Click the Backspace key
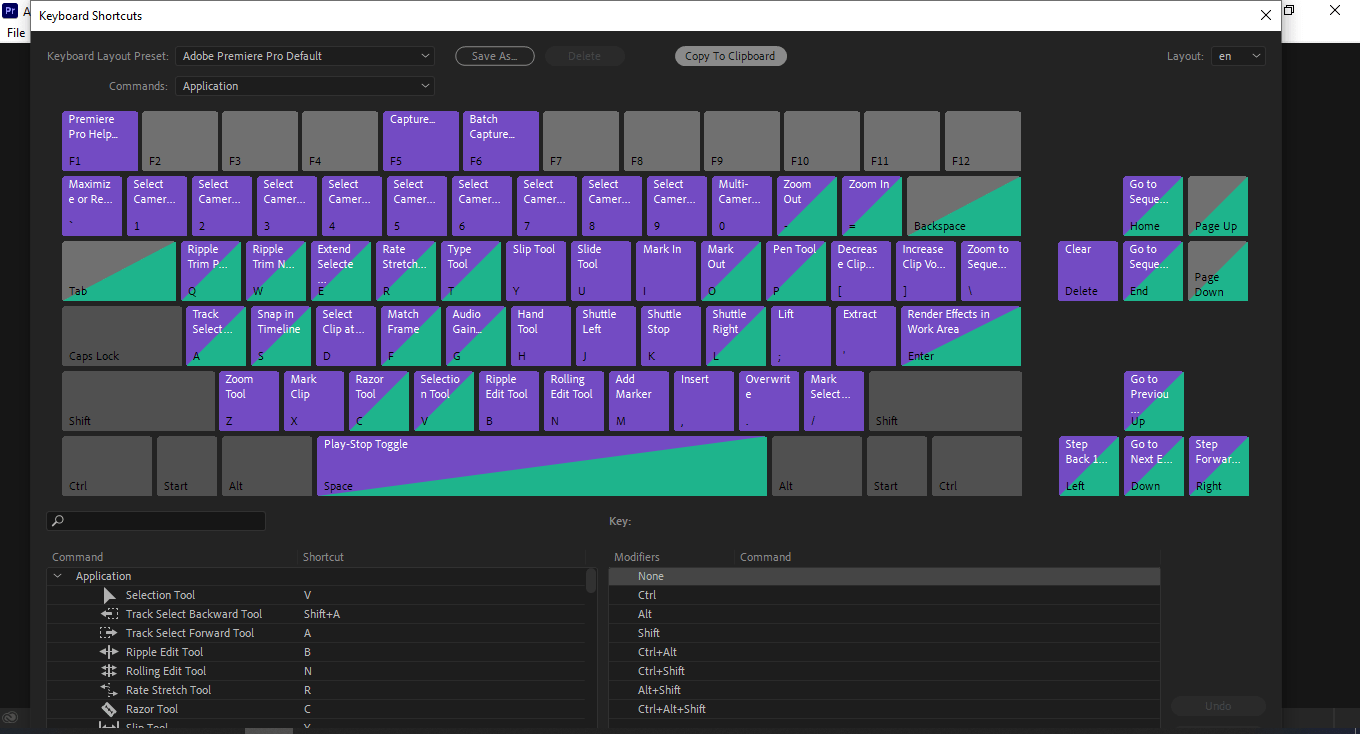This screenshot has width=1360, height=734. 964,206
